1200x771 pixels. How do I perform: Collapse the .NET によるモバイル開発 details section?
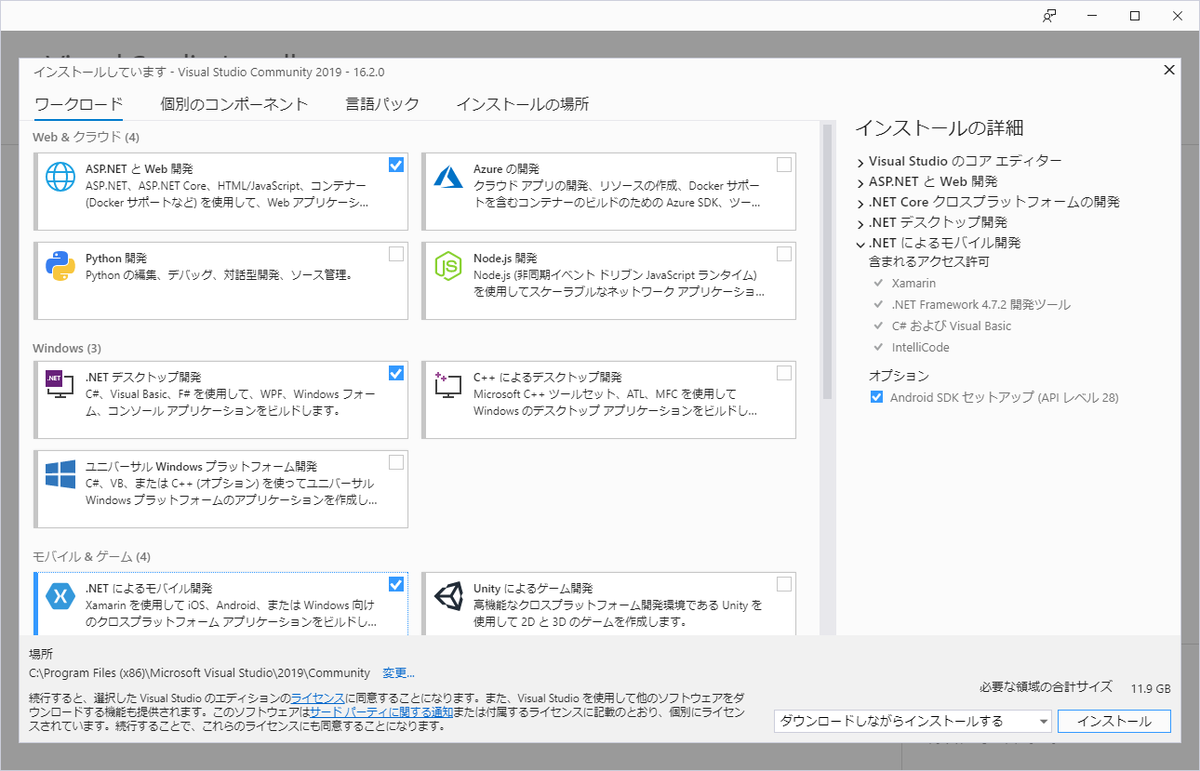pyautogui.click(x=860, y=242)
